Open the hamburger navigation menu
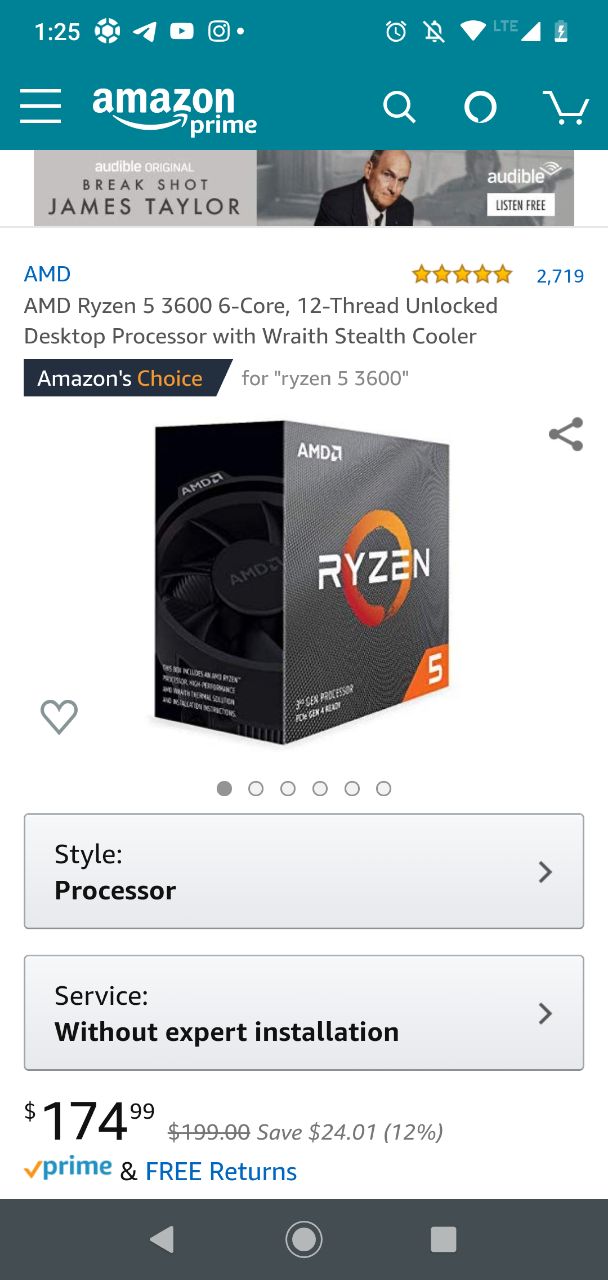This screenshot has width=608, height=1280. click(x=41, y=106)
